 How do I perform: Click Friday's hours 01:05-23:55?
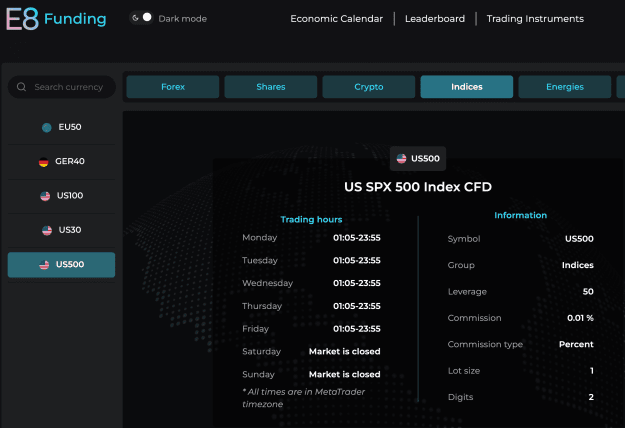pos(357,329)
